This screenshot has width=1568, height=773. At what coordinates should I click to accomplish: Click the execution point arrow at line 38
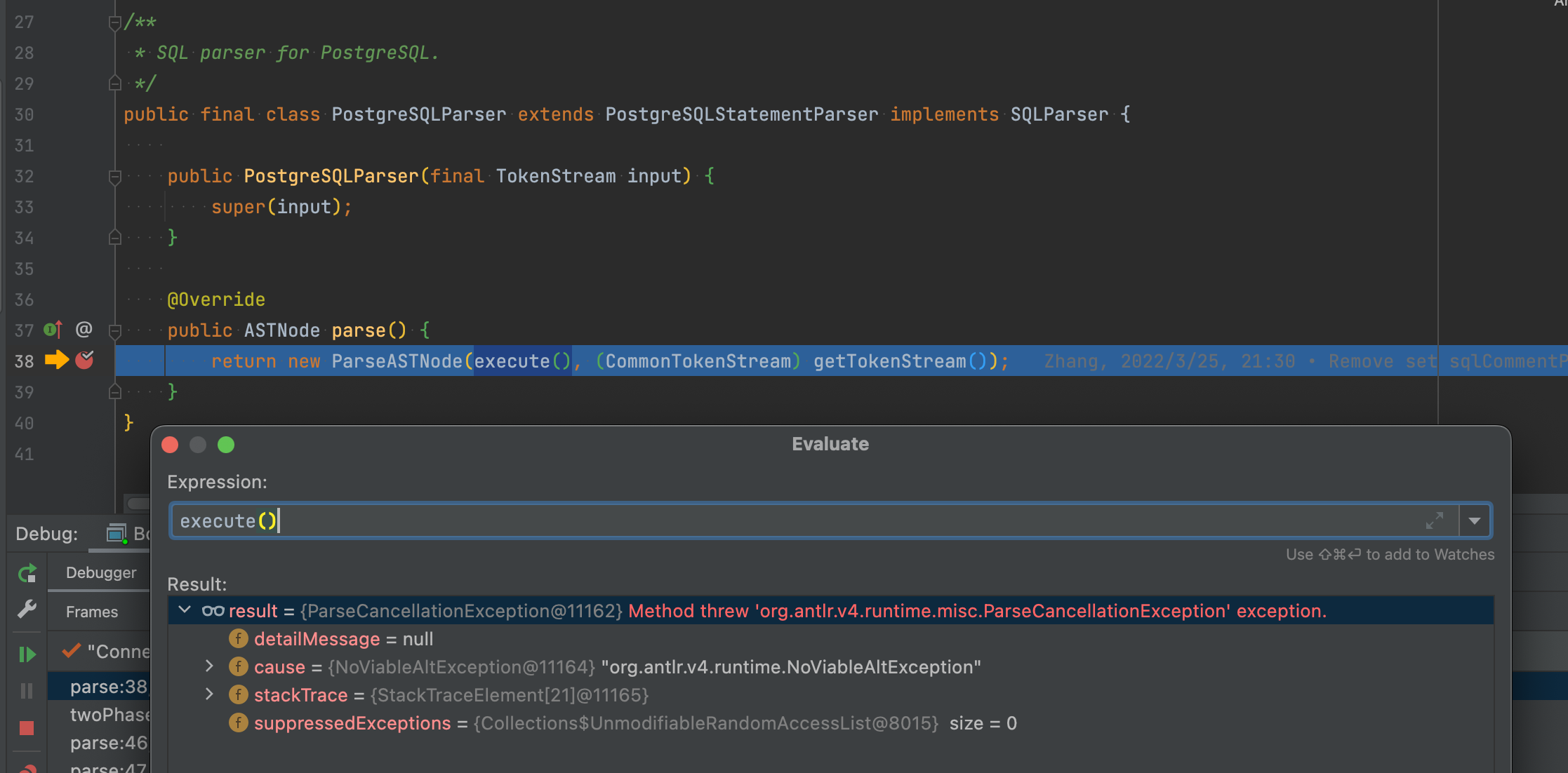tap(57, 360)
